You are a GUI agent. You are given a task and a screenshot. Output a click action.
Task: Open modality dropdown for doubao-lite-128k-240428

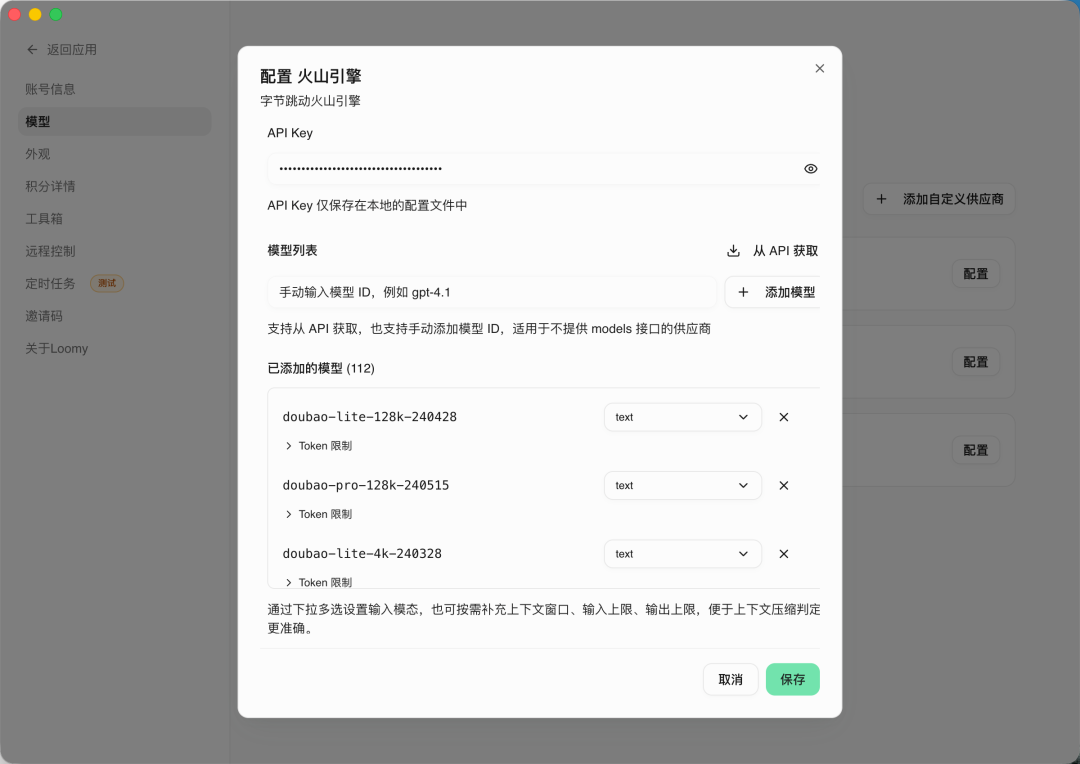683,417
